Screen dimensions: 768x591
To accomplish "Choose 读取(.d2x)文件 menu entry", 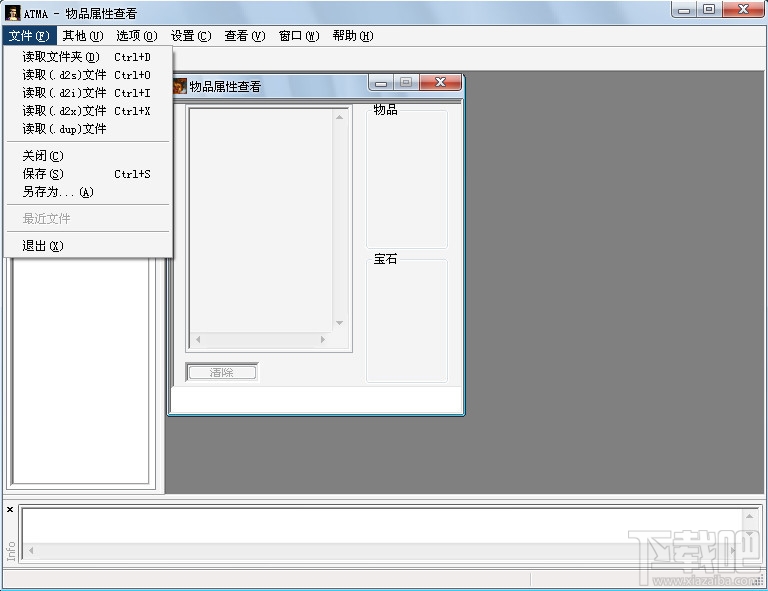I will [88, 111].
